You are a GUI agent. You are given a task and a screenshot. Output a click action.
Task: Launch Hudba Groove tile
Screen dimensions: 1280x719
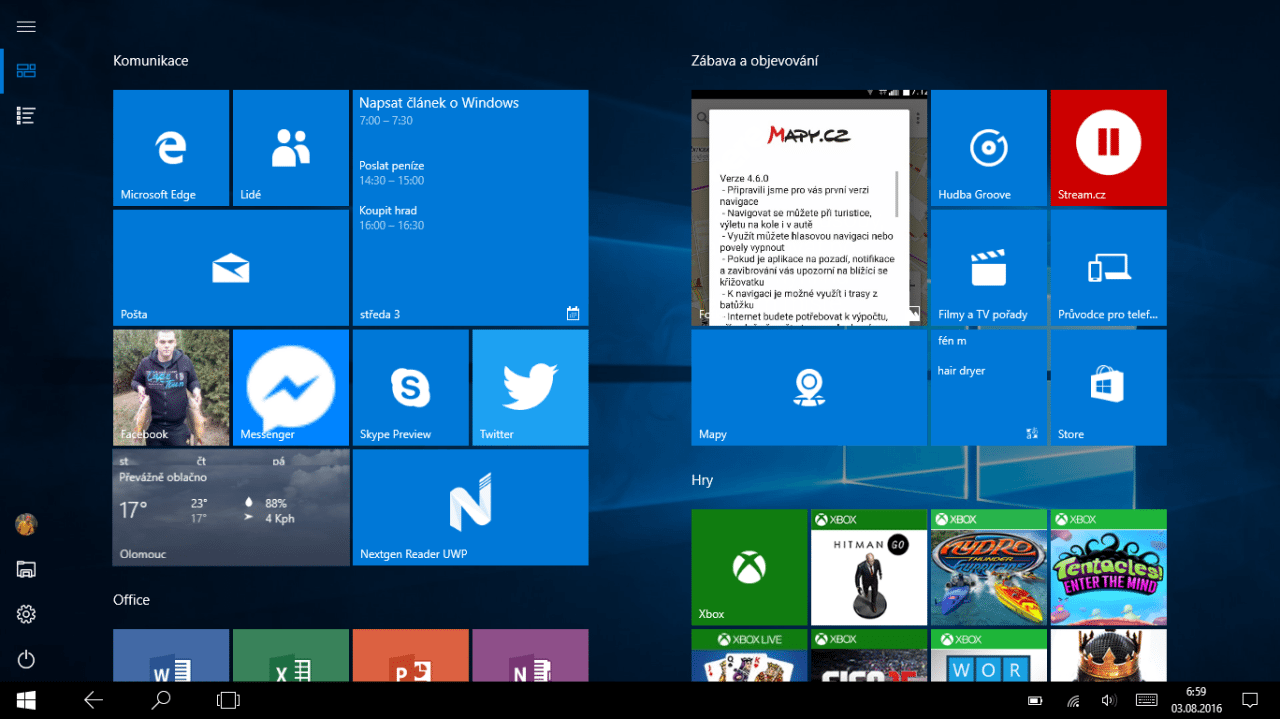pos(989,148)
